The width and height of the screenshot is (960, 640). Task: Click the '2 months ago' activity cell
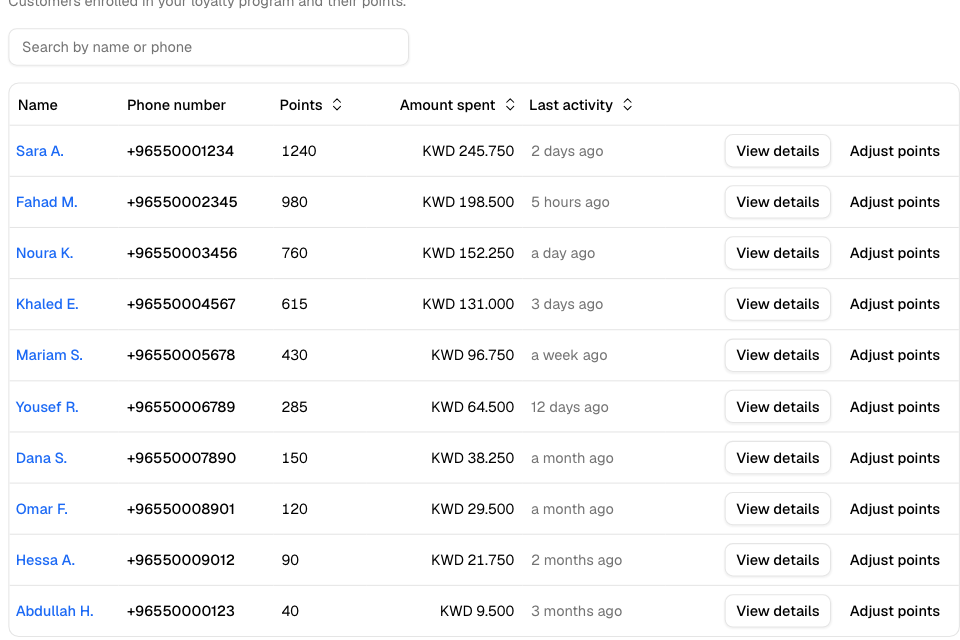point(576,560)
